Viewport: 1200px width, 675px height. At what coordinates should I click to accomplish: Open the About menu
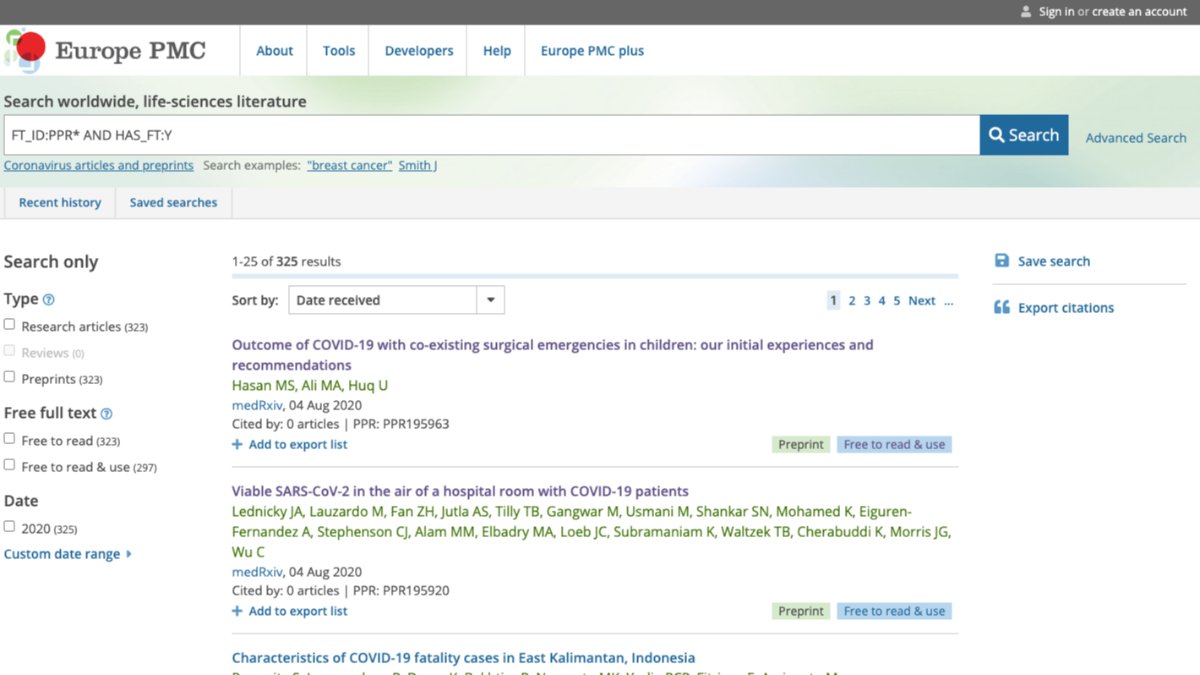point(274,51)
